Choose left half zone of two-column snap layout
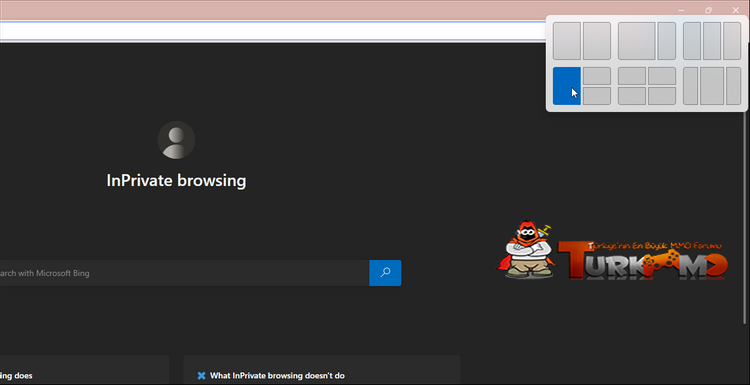 (567, 41)
